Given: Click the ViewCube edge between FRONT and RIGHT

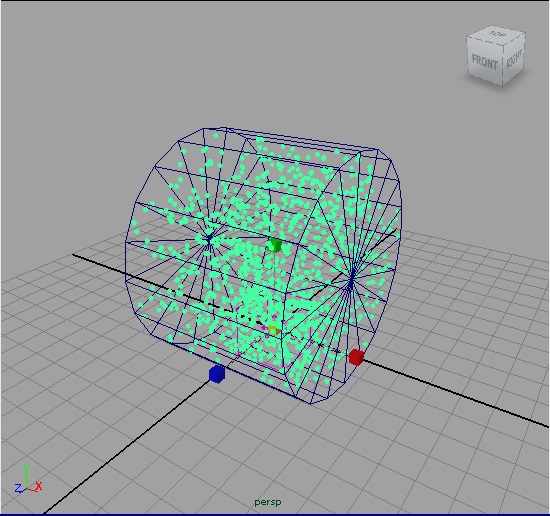Looking at the screenshot, I should [x=503, y=65].
